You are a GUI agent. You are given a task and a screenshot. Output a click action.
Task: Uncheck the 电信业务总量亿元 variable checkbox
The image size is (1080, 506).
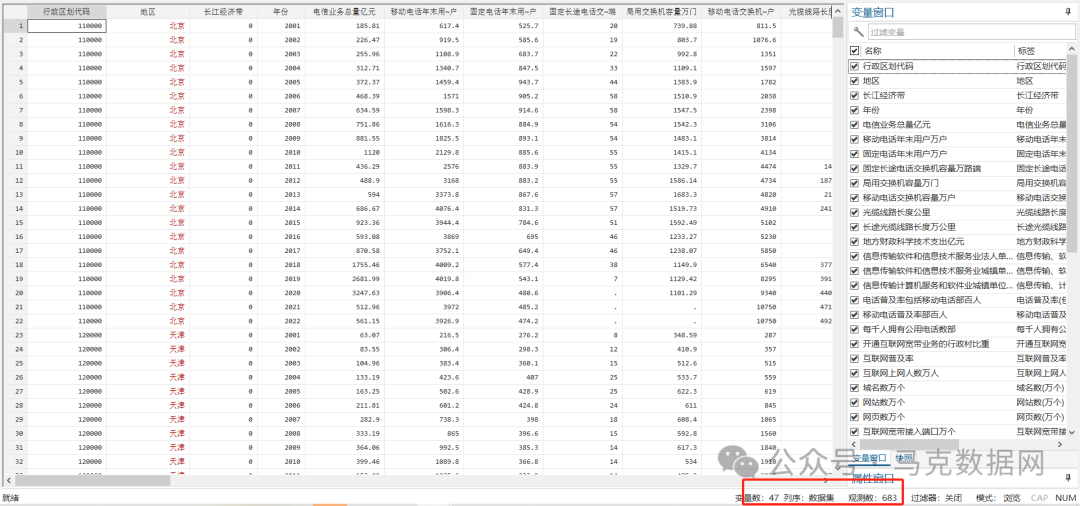(855, 125)
